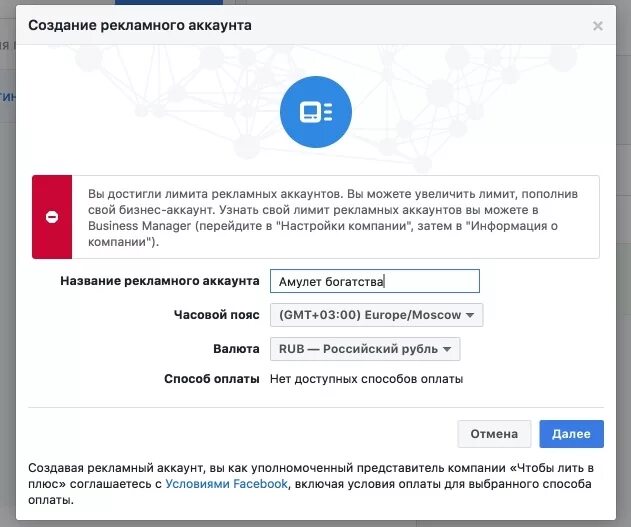Open the Условиями Facebook link
Image resolution: width=631 pixels, height=527 pixels.
pyautogui.click(x=227, y=484)
